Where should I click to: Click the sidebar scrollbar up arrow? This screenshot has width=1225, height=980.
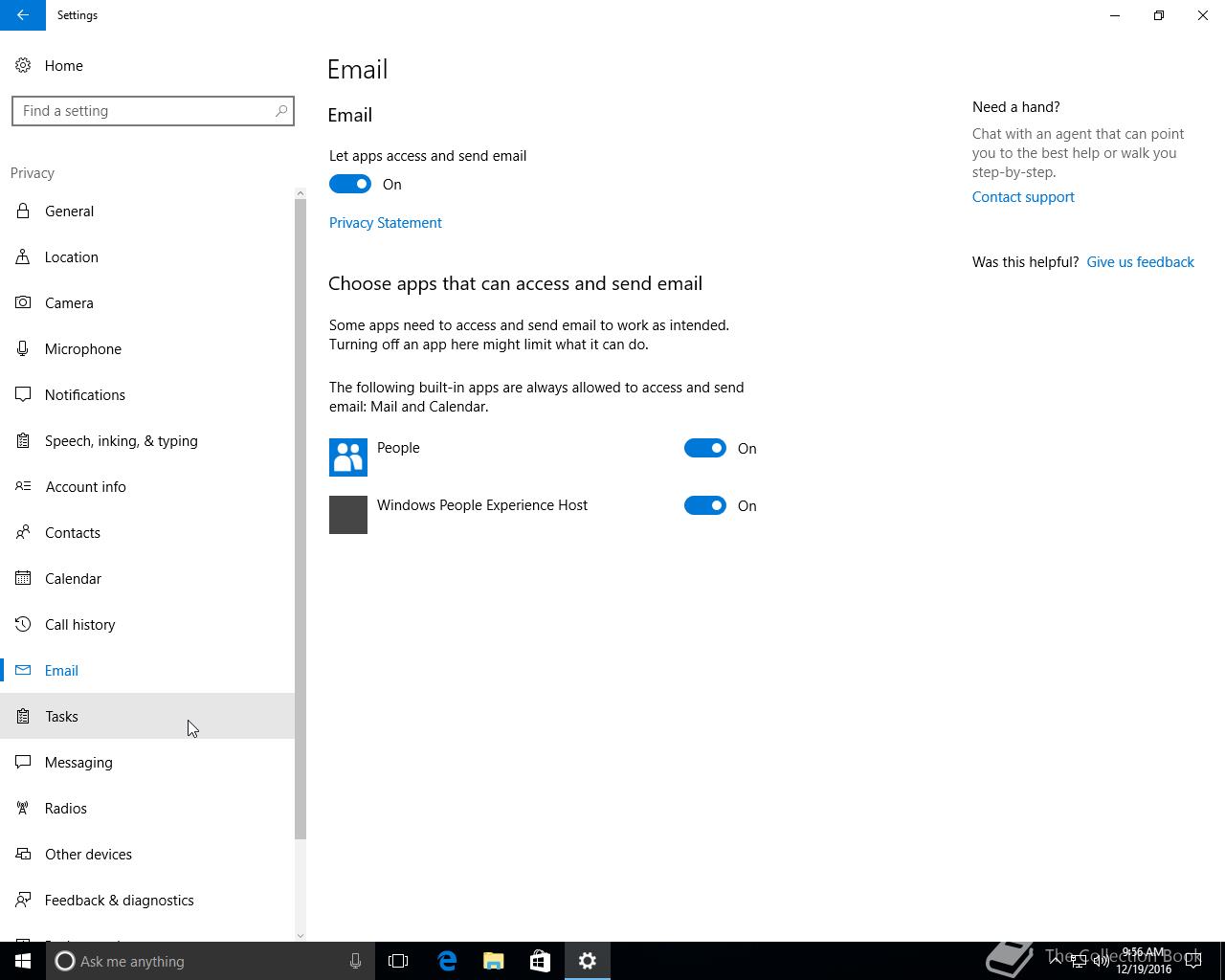pyautogui.click(x=301, y=193)
